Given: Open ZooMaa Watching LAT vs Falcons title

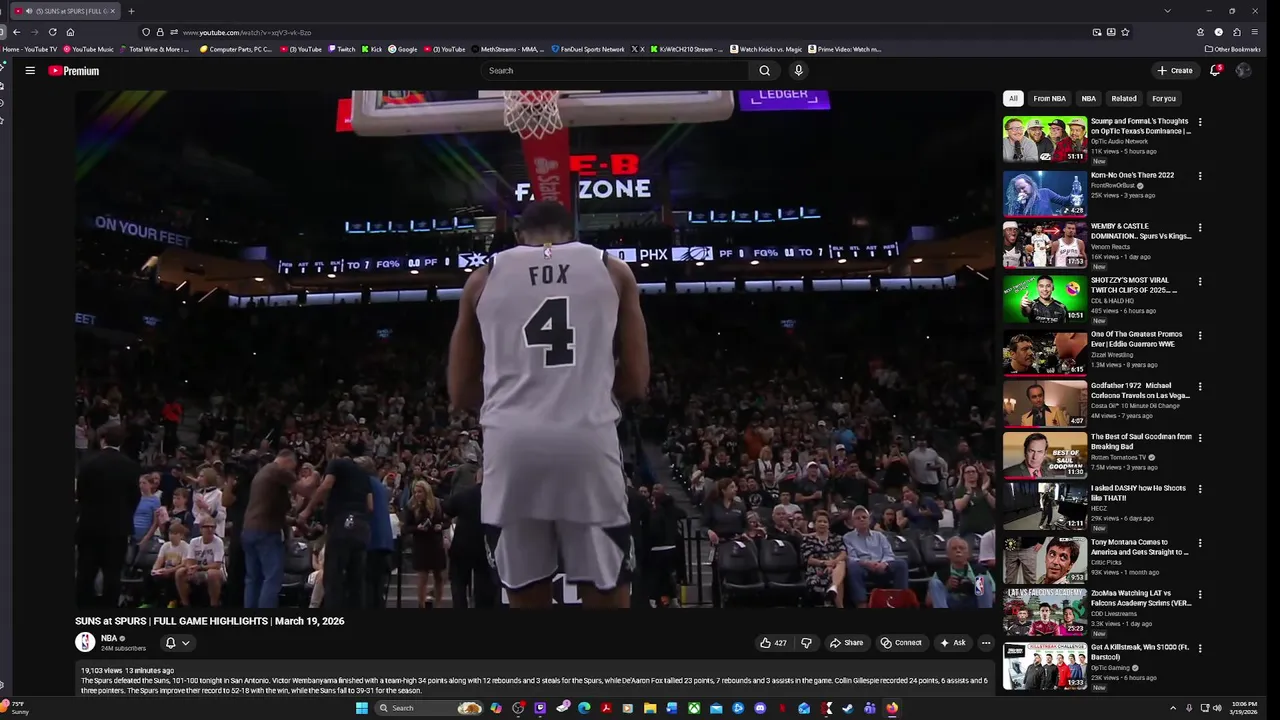Looking at the screenshot, I should coord(1141,598).
